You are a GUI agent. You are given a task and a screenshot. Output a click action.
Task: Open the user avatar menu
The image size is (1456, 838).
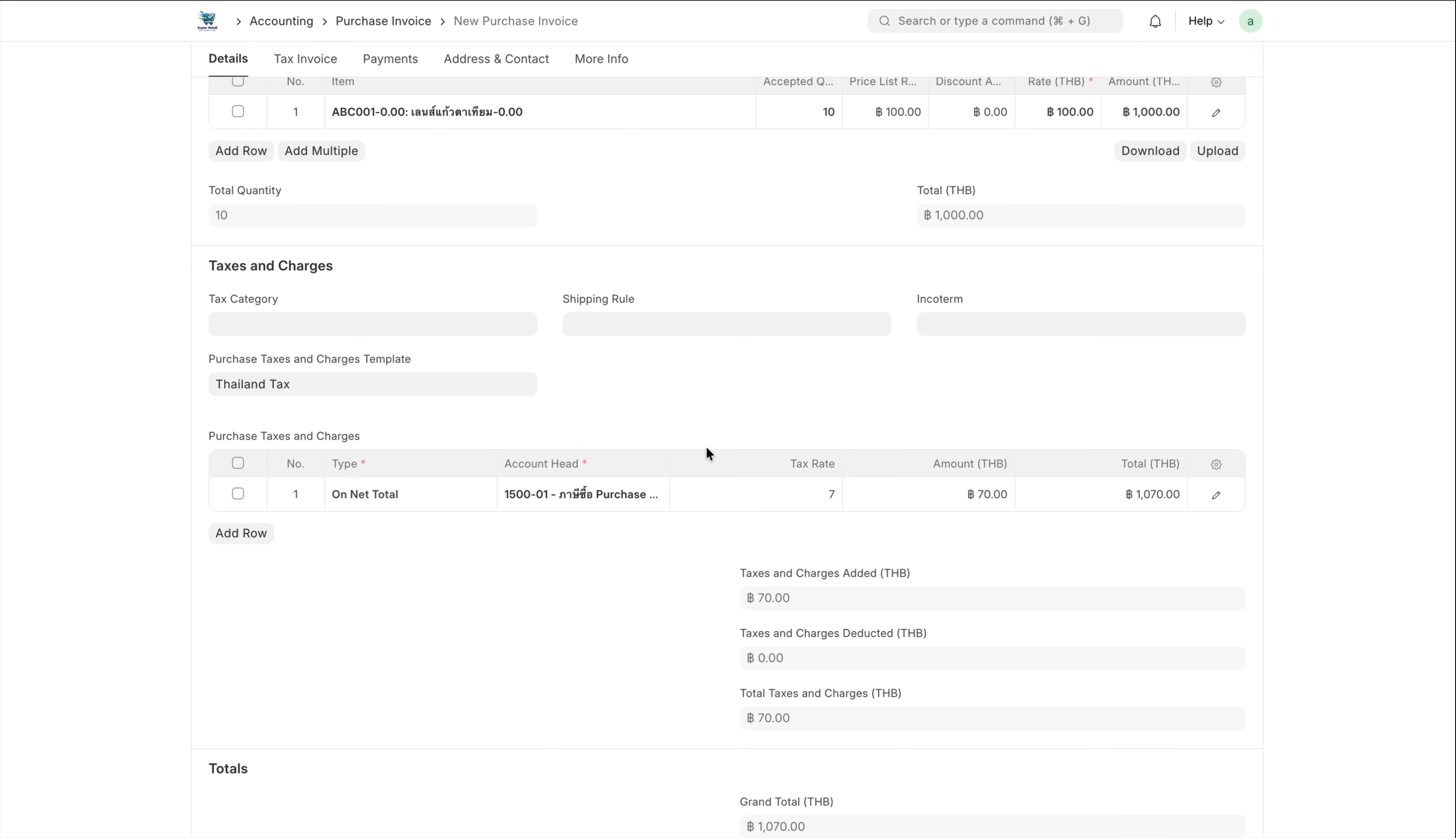point(1250,21)
